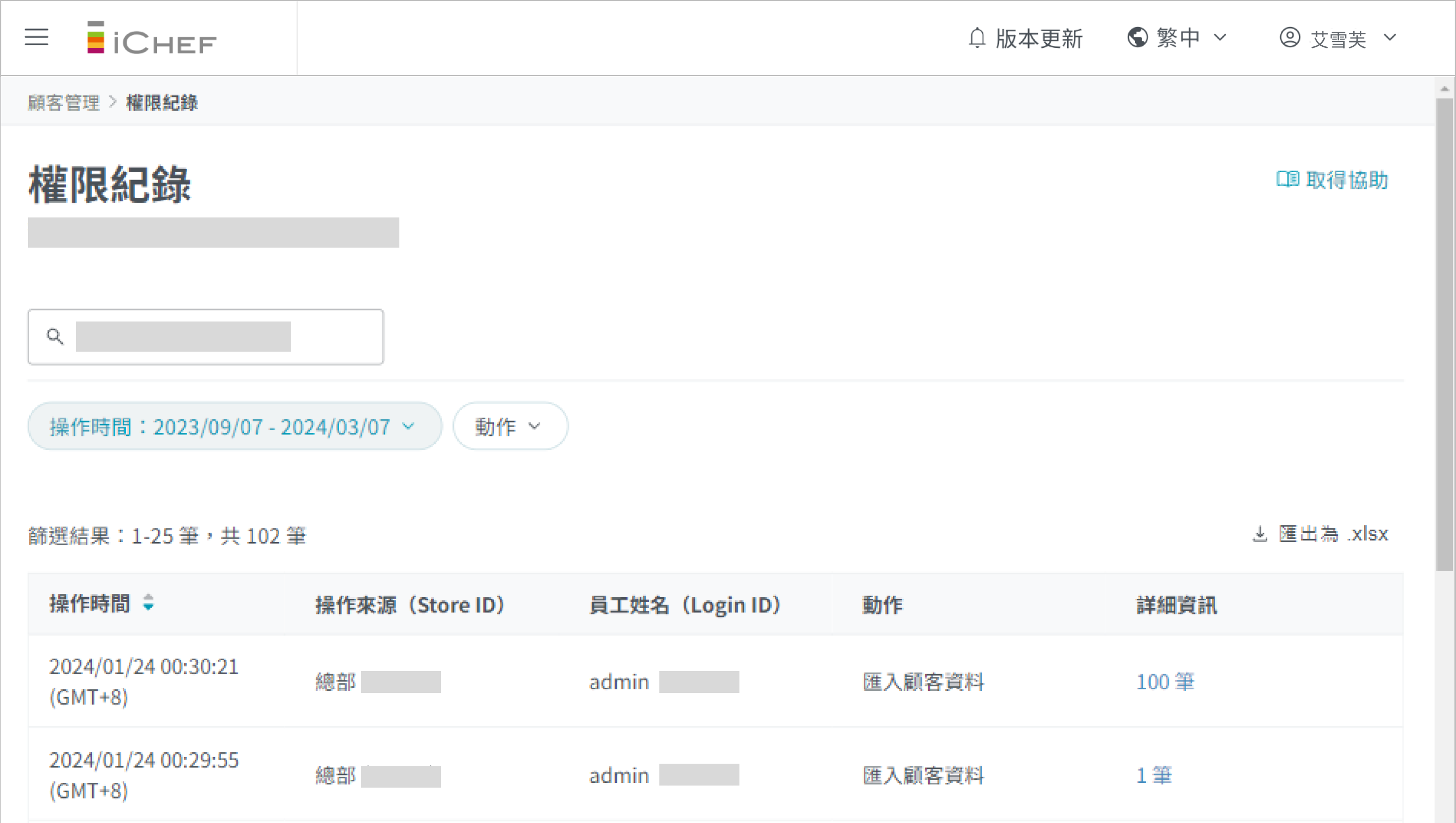Screen dimensions: 1456x823
Task: Select 權限紀錄 breadcrumb item
Action: pos(162,103)
